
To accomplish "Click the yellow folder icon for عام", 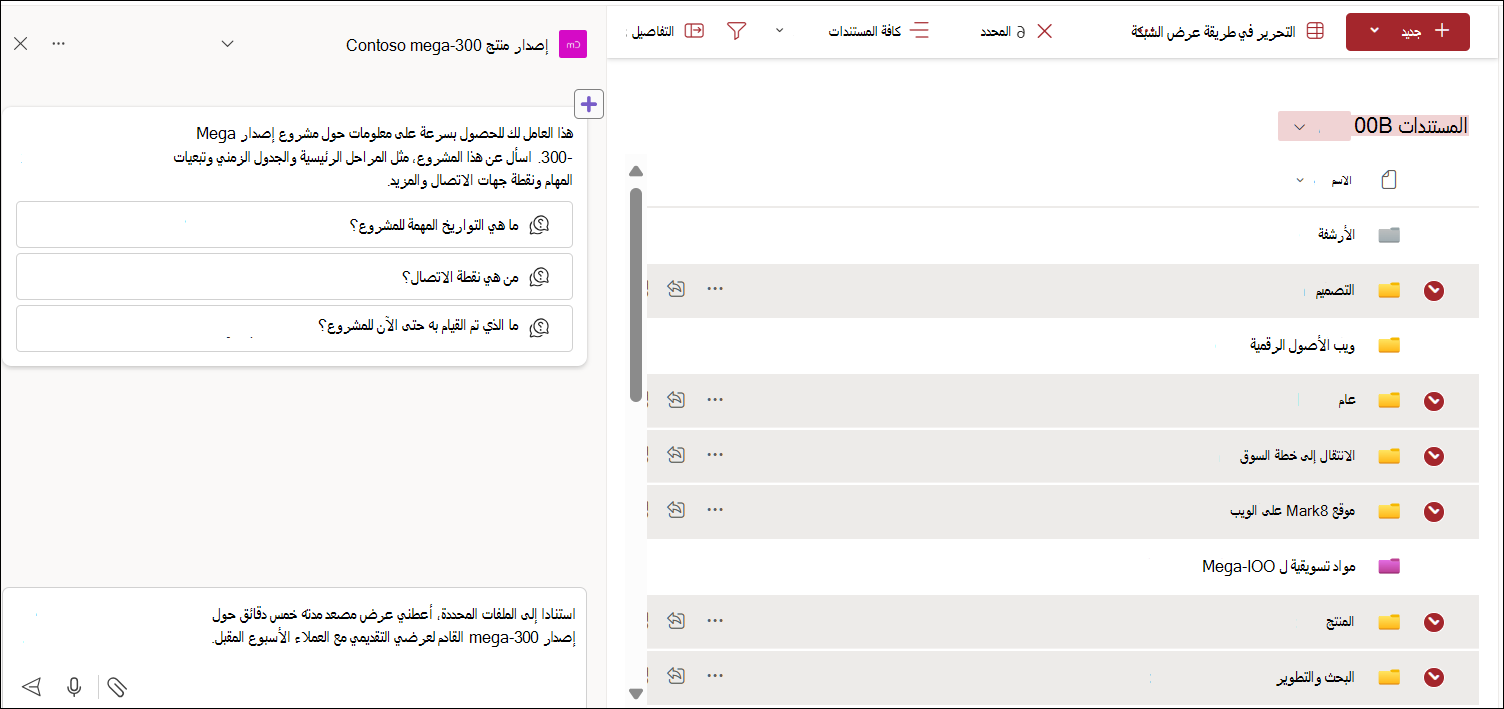I will coord(1389,401).
